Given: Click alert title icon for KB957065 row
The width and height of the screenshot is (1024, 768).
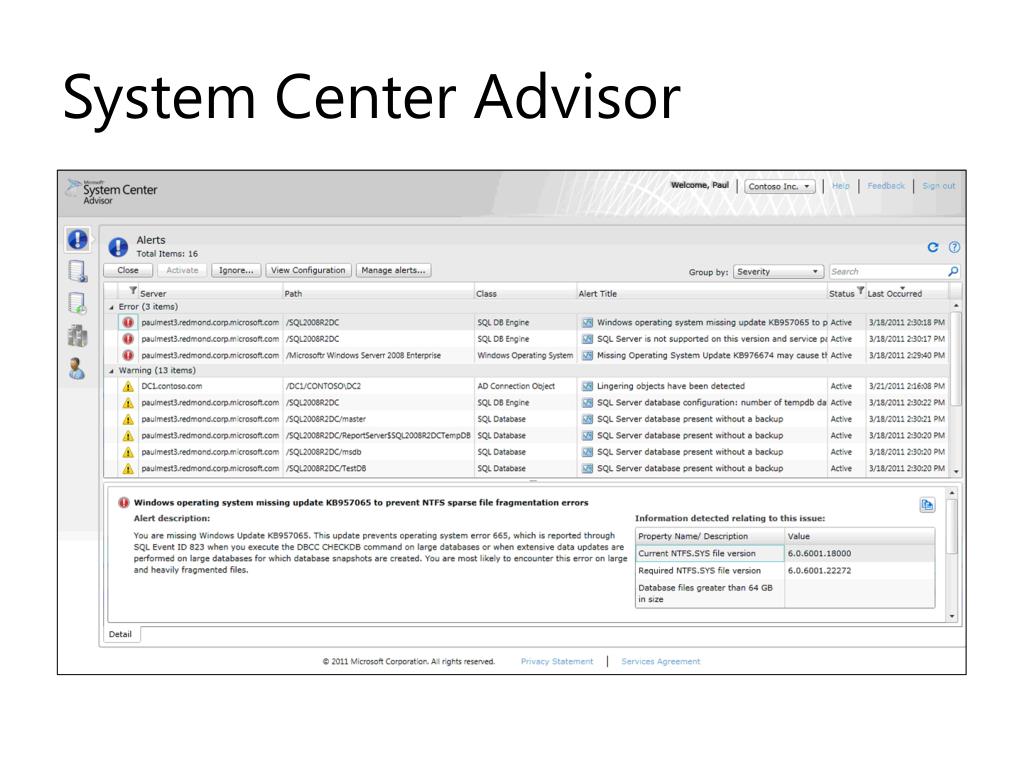Looking at the screenshot, I should [587, 322].
